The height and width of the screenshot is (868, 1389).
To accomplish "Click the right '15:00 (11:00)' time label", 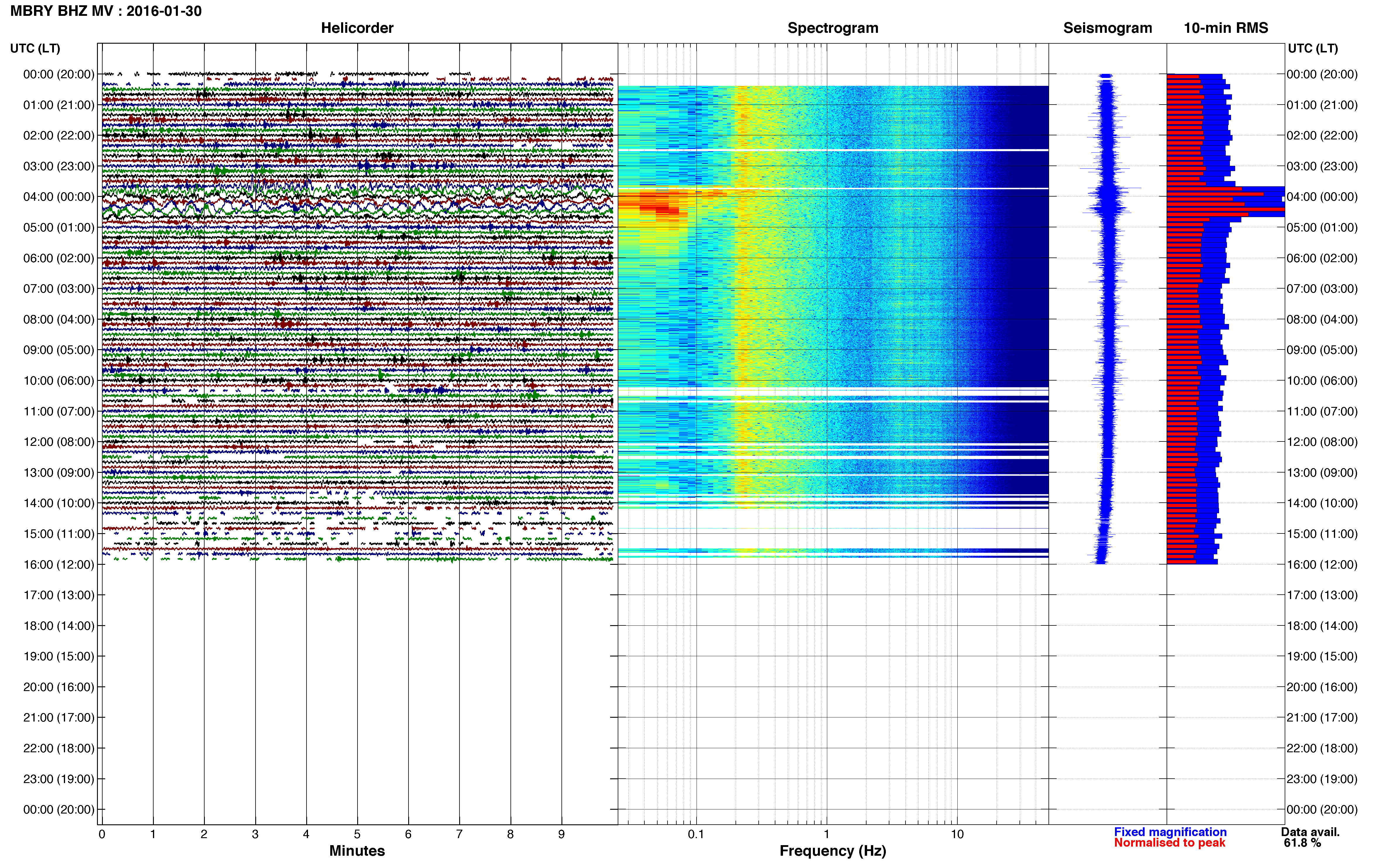I will click(x=1322, y=534).
